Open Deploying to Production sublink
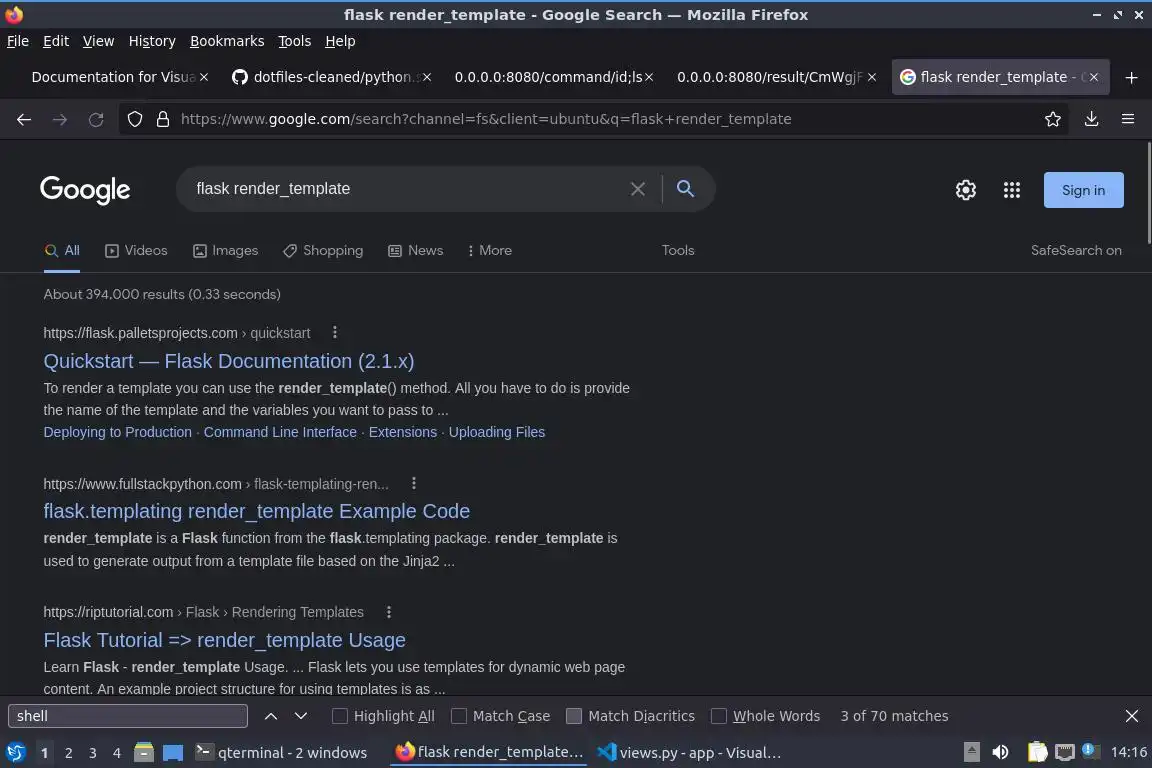1152x768 pixels. [118, 432]
